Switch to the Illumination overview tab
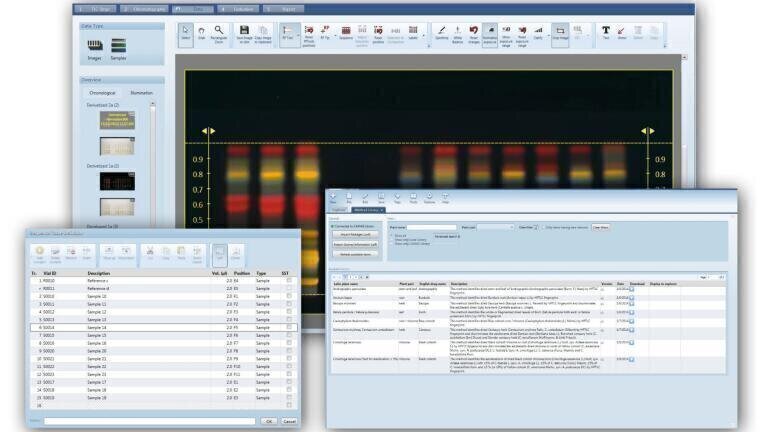The width and height of the screenshot is (768, 432). (x=142, y=93)
